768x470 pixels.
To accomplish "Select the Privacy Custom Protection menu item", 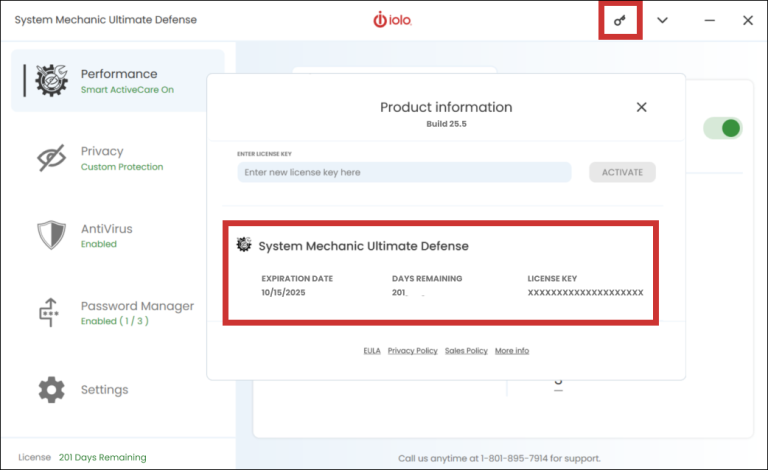I will coord(120,158).
